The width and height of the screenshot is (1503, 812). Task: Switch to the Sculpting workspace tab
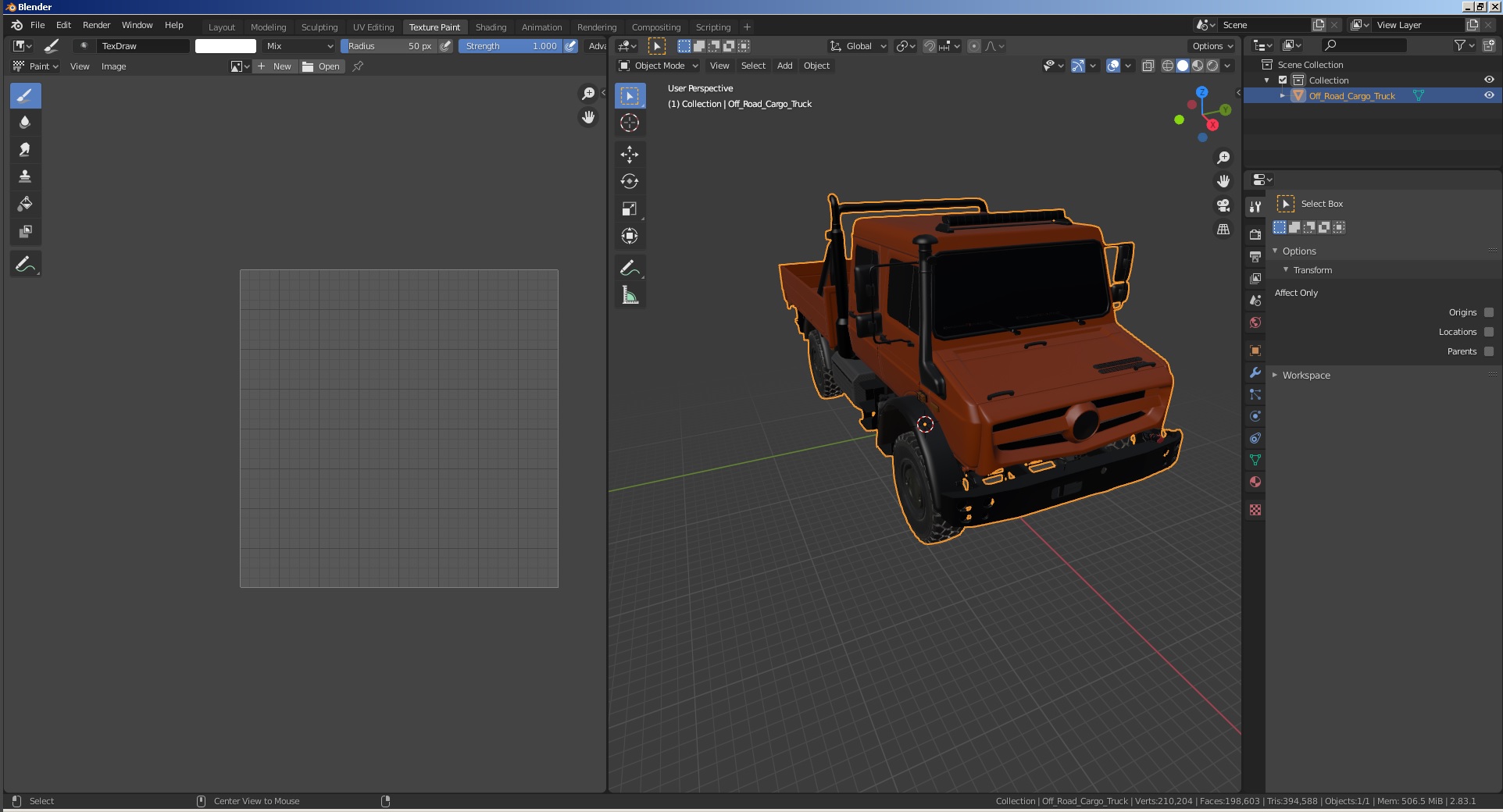tap(320, 27)
